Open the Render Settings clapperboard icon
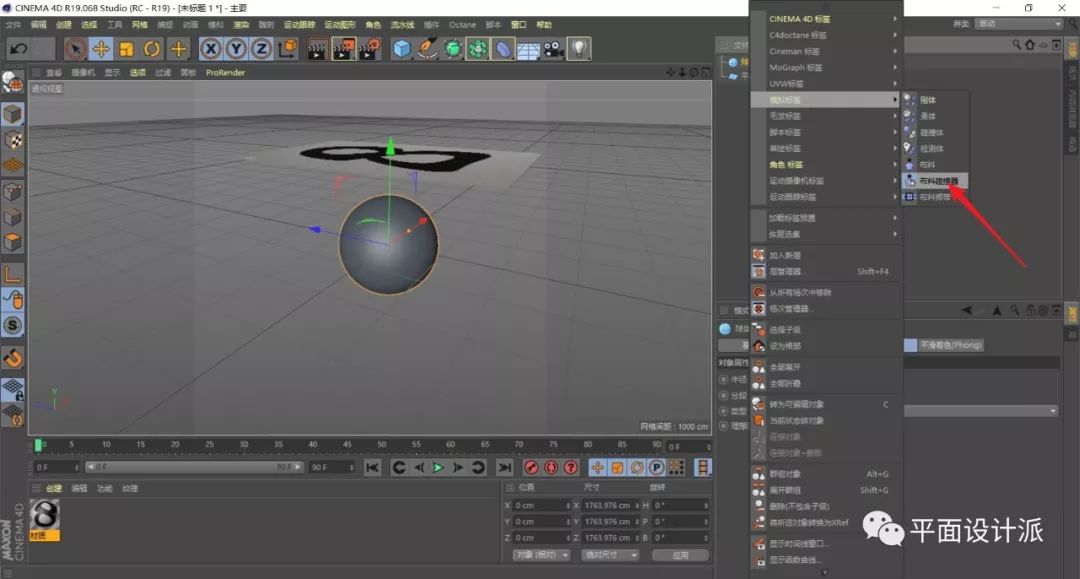 coord(369,48)
